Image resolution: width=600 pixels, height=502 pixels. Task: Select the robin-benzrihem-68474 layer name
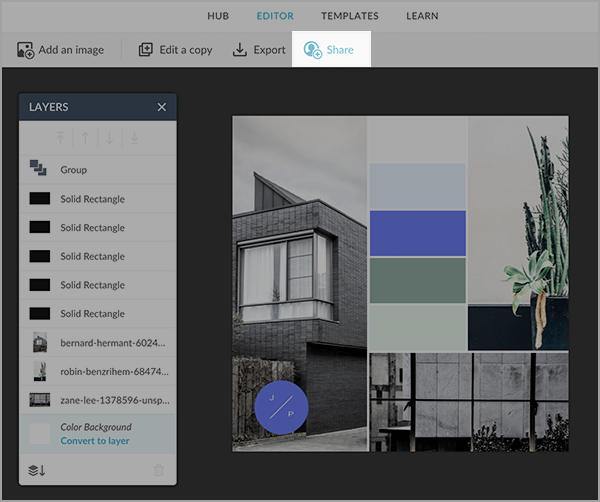point(114,372)
